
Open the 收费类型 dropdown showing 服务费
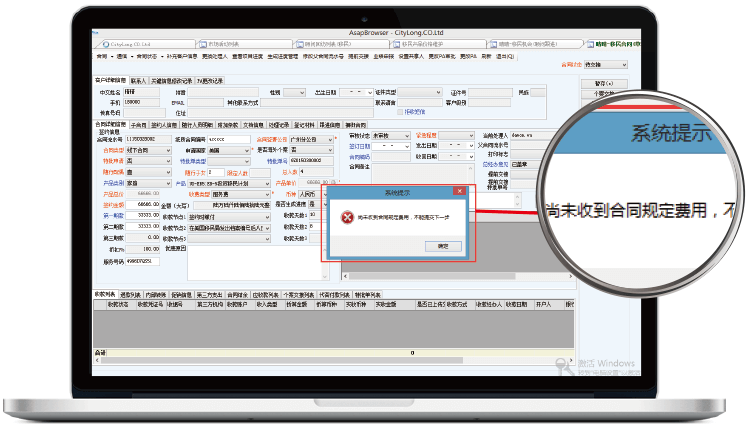pos(241,194)
